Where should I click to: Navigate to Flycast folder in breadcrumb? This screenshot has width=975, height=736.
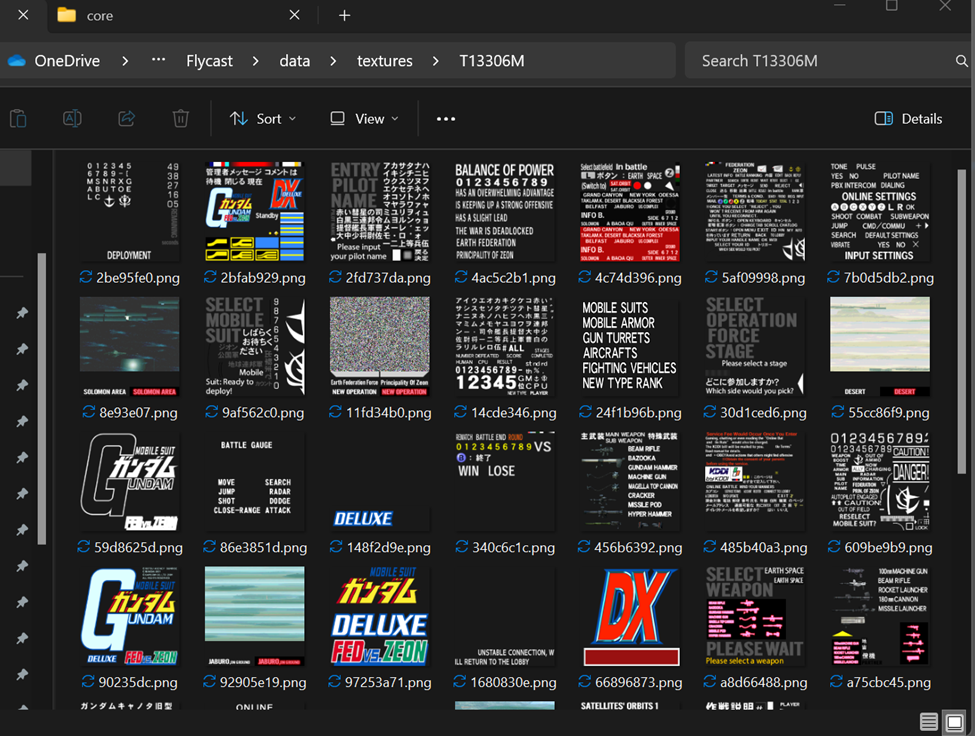[x=210, y=61]
